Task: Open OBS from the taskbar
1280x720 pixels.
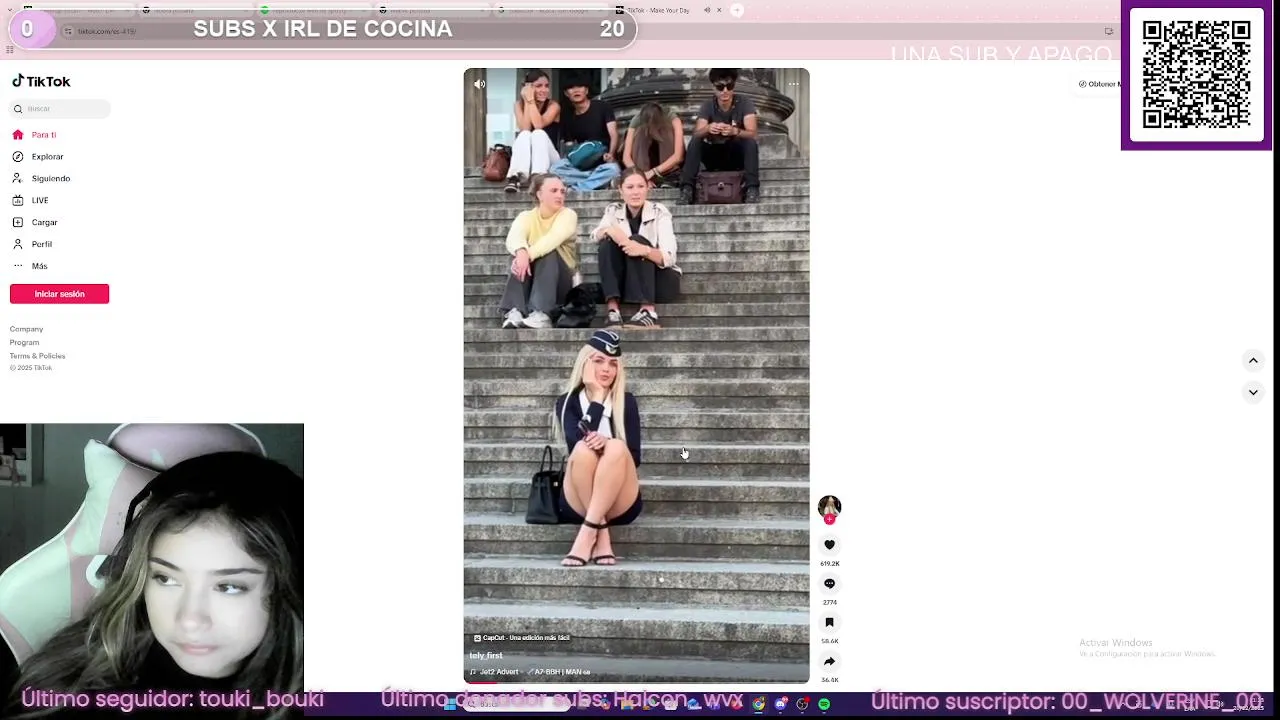Action: pos(802,705)
